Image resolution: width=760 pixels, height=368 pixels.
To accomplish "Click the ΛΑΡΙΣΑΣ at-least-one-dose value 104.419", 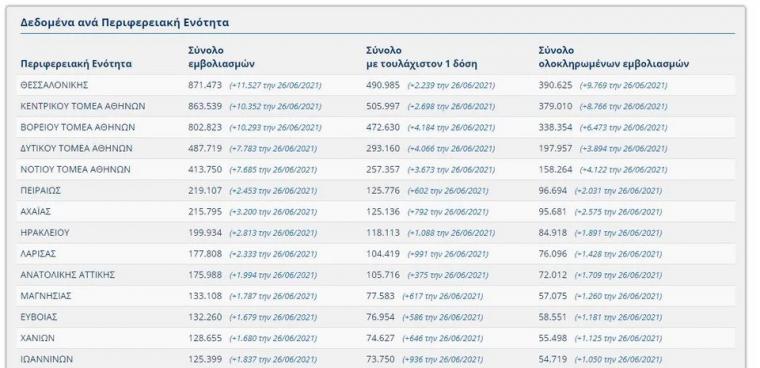I will point(383,254).
